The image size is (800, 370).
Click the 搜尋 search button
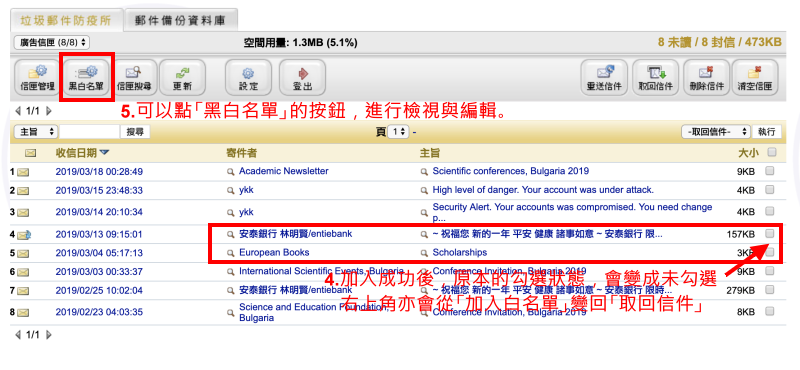135,132
